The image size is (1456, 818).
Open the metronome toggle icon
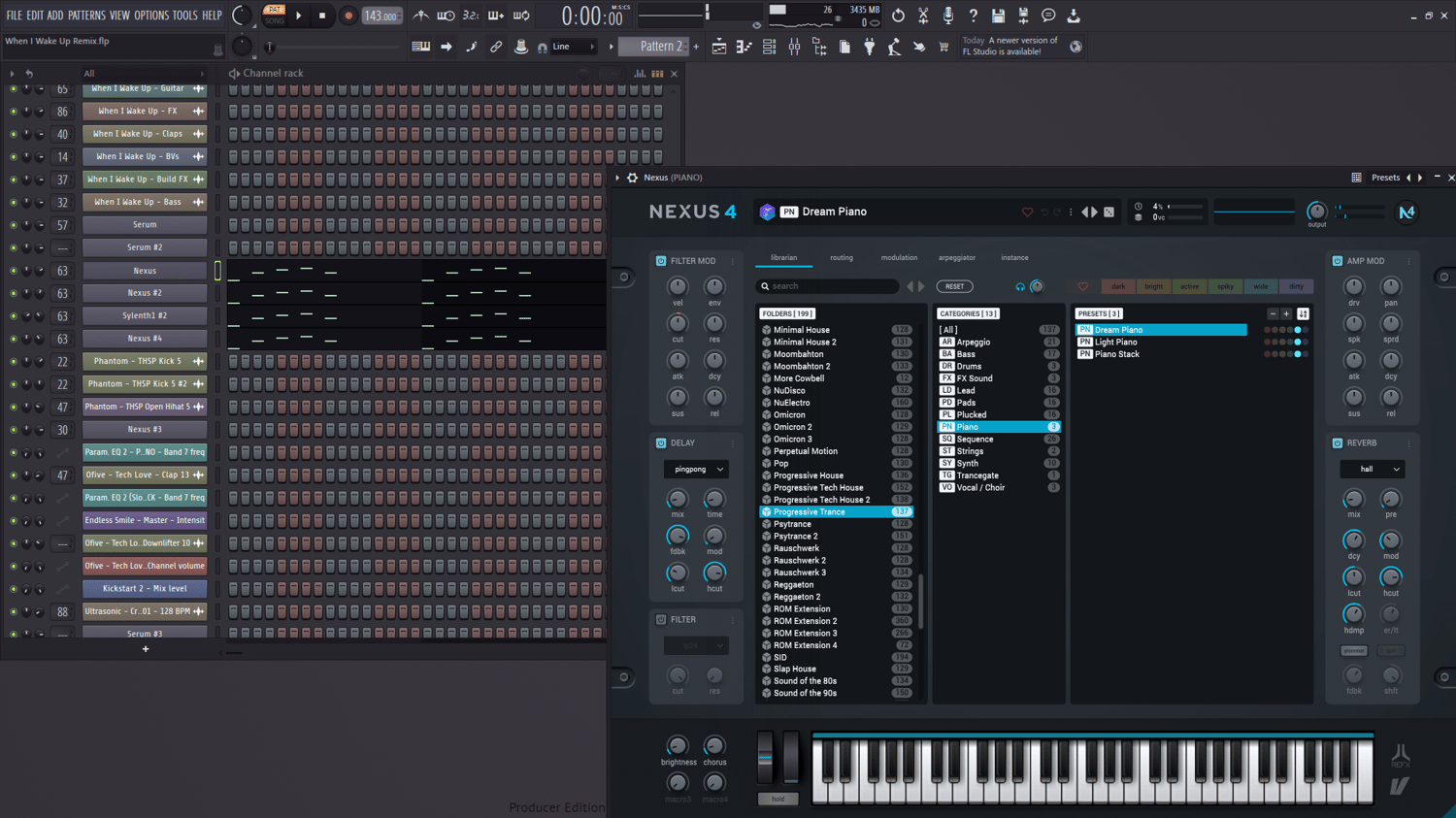[420, 16]
